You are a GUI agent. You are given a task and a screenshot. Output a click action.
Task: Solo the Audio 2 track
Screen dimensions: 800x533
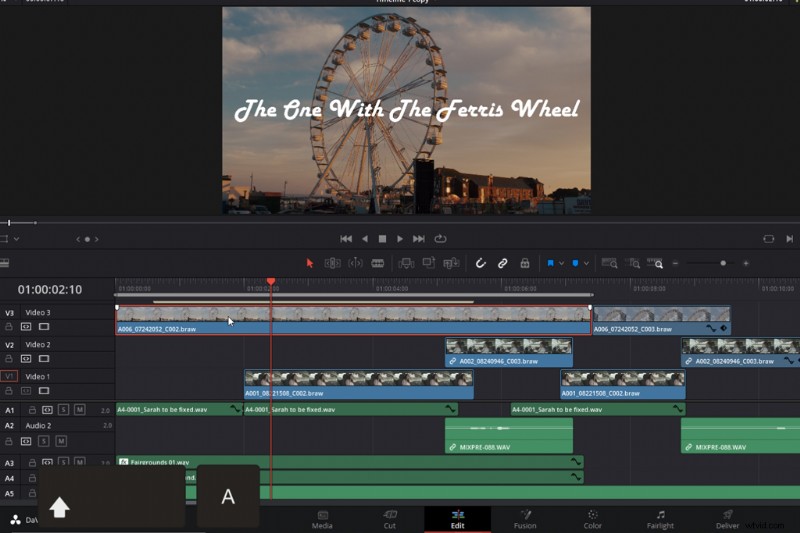pyautogui.click(x=44, y=441)
